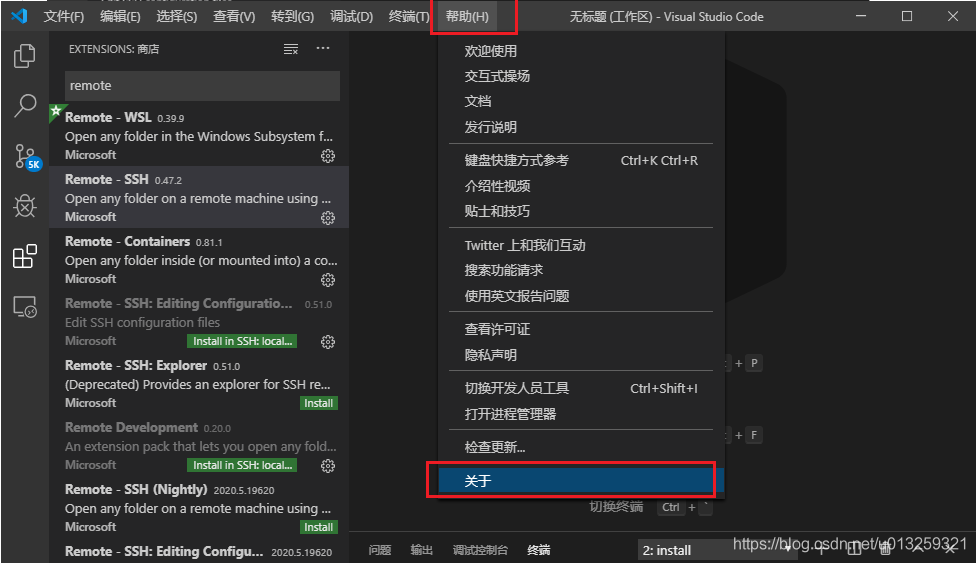The width and height of the screenshot is (976, 563).
Task: Choose 欢迎使用 in Help menu
Action: (x=581, y=51)
